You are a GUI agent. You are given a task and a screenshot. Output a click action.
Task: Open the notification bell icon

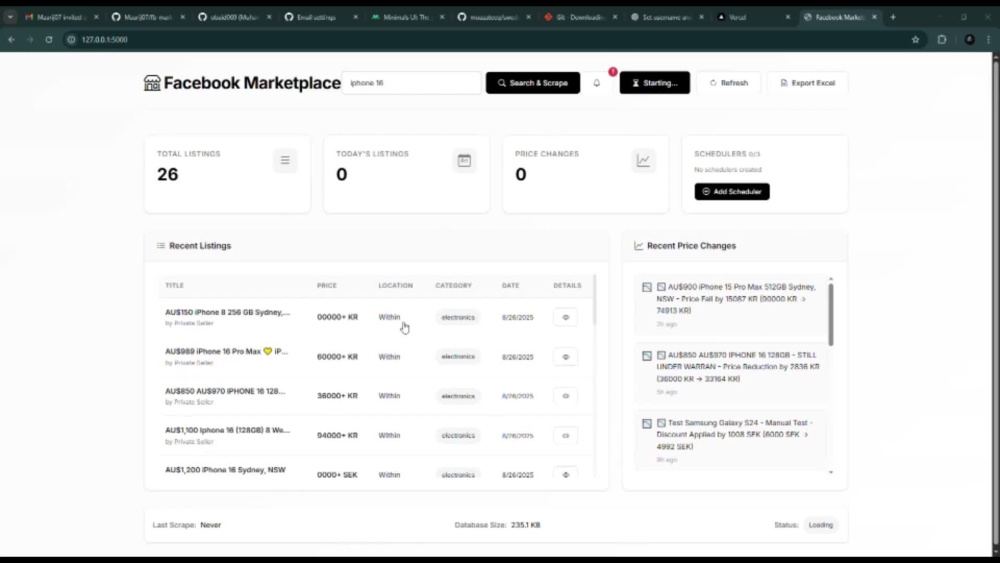click(x=597, y=83)
